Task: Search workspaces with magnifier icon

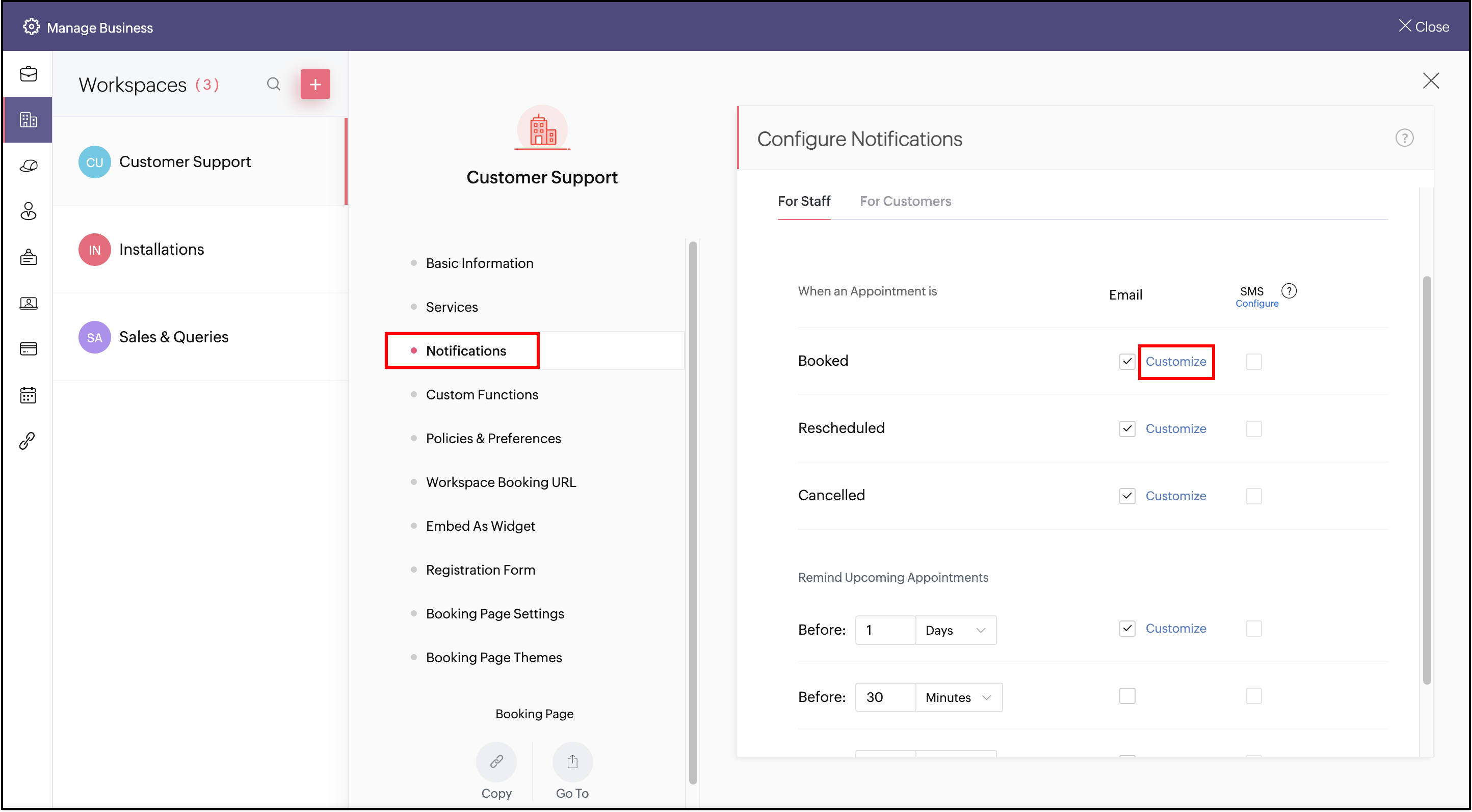Action: (274, 85)
